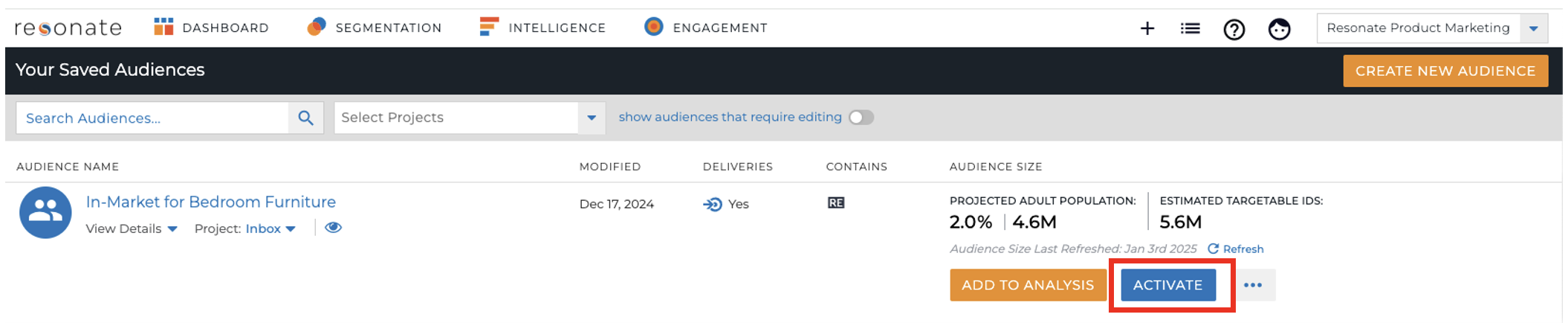Open the three-dots more options menu
Screen dimensions: 1568x323
click(x=1253, y=285)
